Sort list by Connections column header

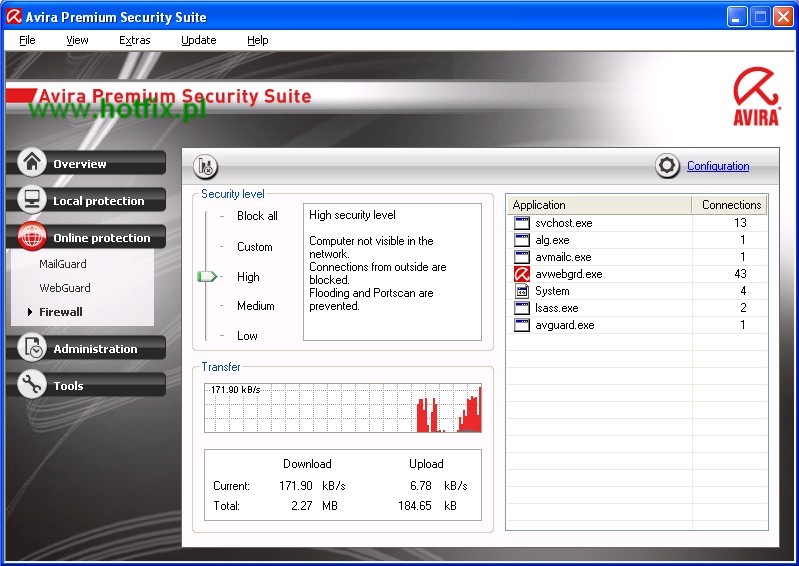pos(730,205)
